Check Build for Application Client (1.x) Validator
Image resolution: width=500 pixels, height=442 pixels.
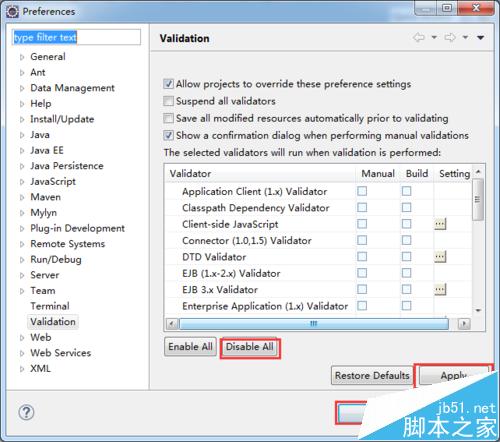tap(406, 191)
